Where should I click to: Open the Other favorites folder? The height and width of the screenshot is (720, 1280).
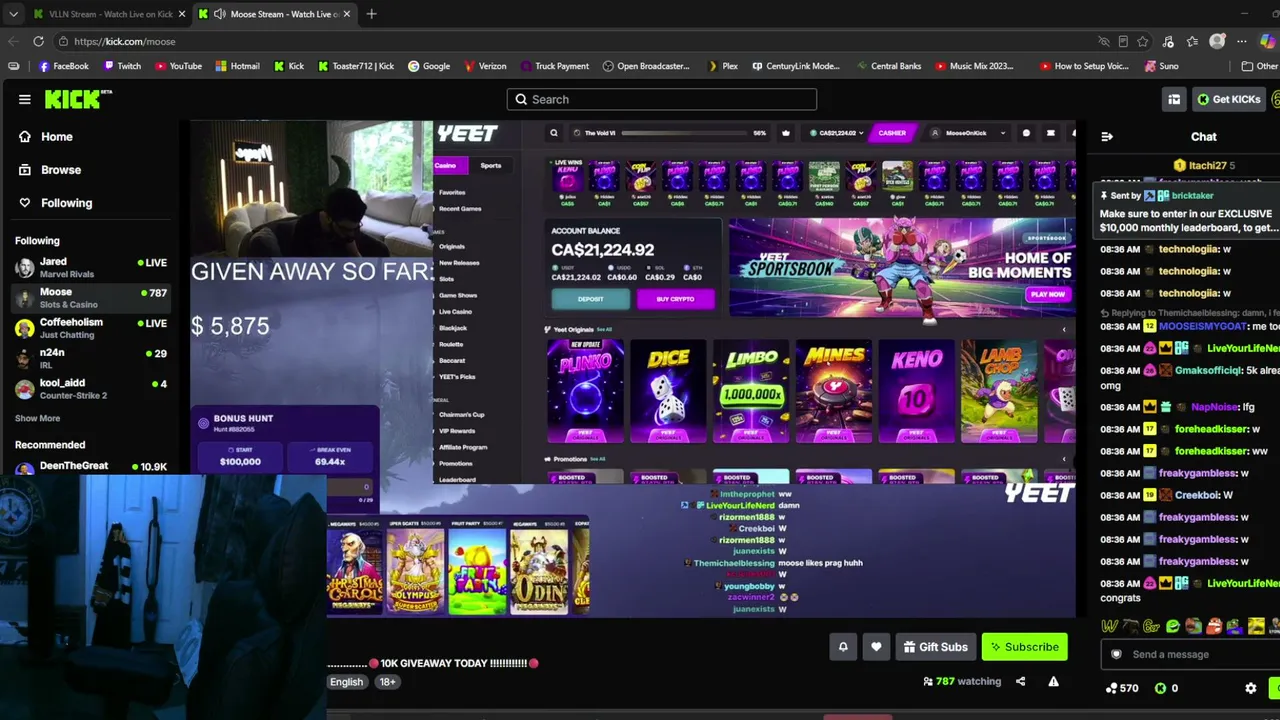[x=1260, y=66]
